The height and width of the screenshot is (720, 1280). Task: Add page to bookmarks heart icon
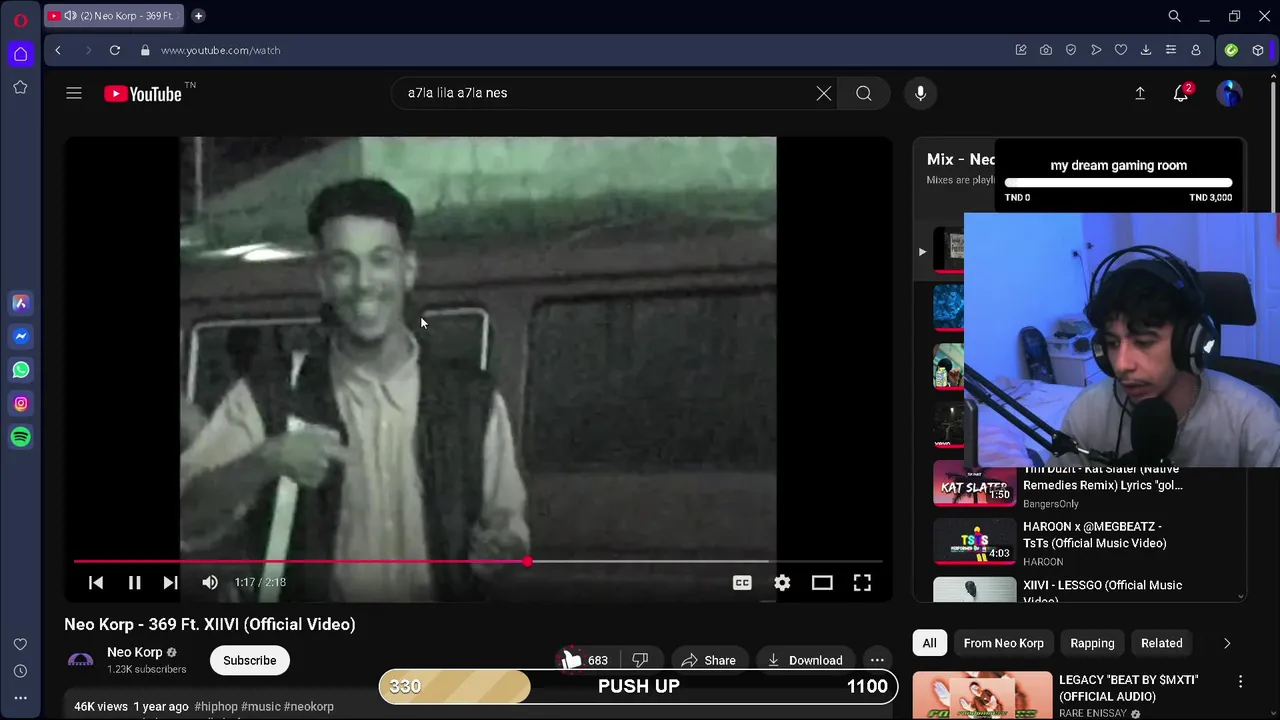1121,50
